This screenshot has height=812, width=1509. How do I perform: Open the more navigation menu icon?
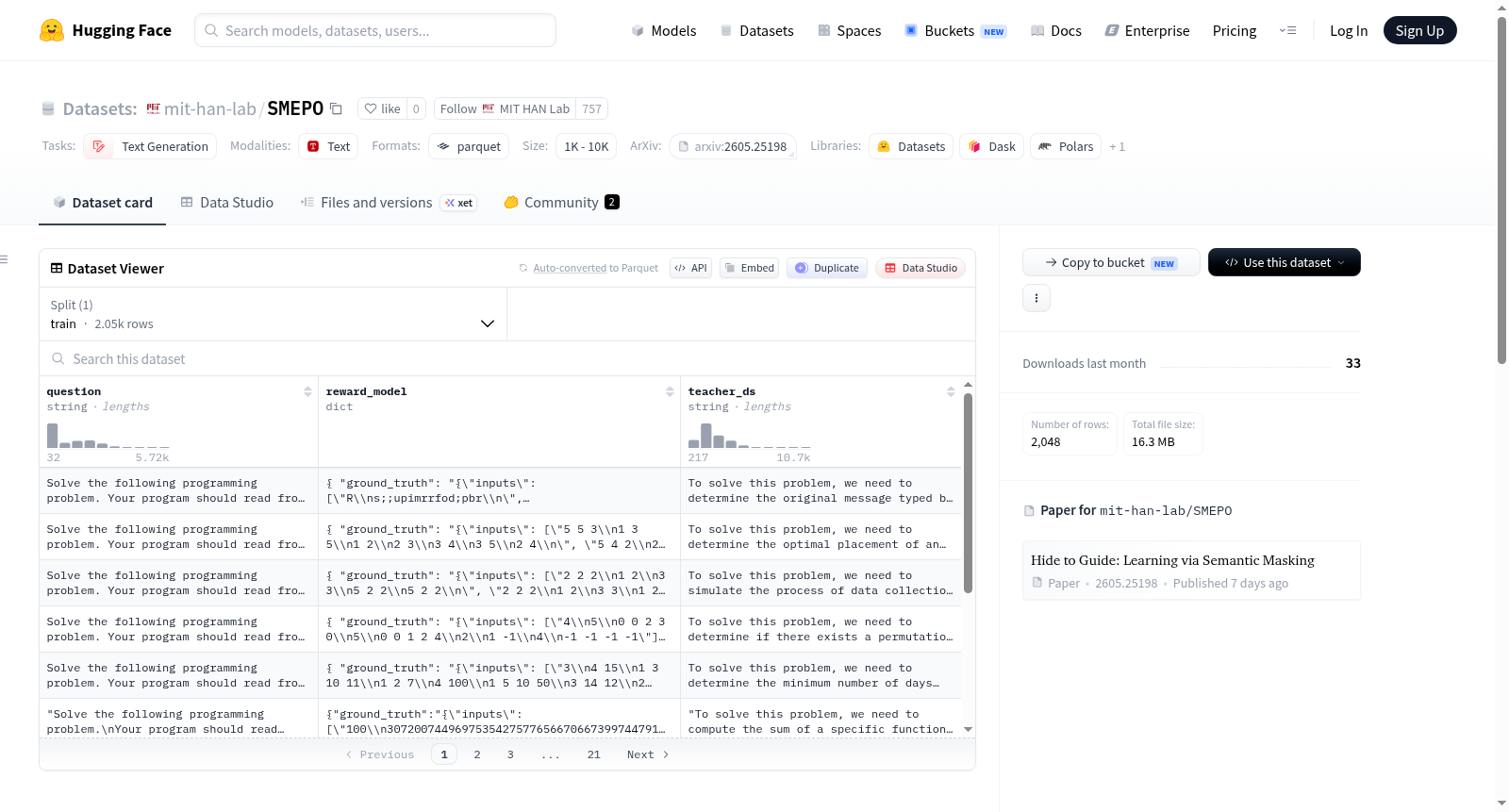pyautogui.click(x=1287, y=30)
